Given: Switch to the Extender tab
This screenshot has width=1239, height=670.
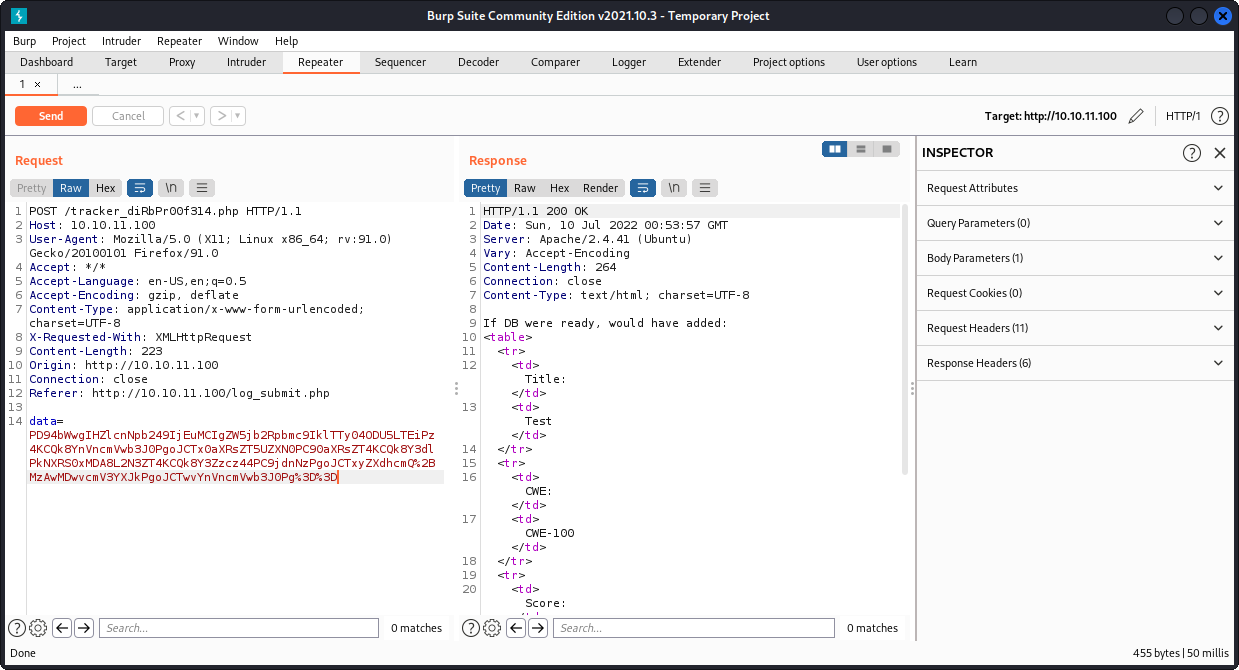Looking at the screenshot, I should pyautogui.click(x=700, y=62).
